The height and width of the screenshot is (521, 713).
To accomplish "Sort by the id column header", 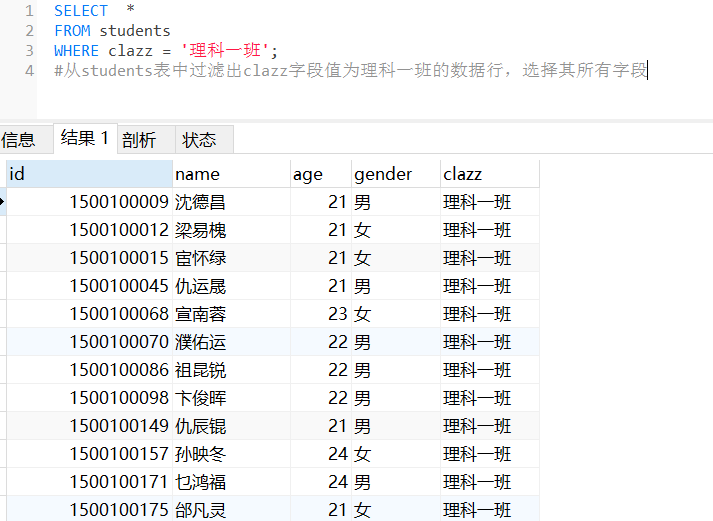I will click(90, 174).
